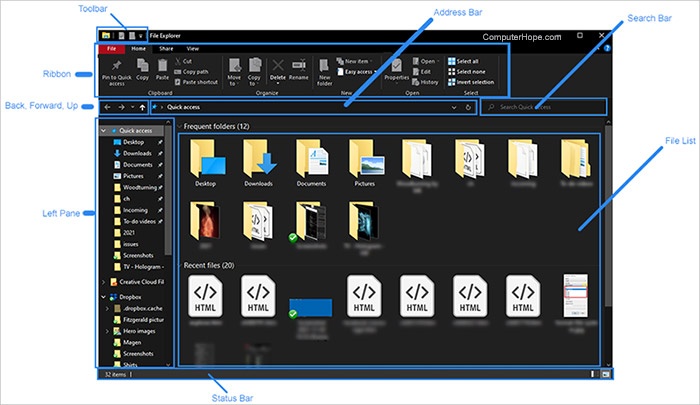Open the Downloads folder in Frequent folders
This screenshot has height=405, width=700.
[x=258, y=163]
